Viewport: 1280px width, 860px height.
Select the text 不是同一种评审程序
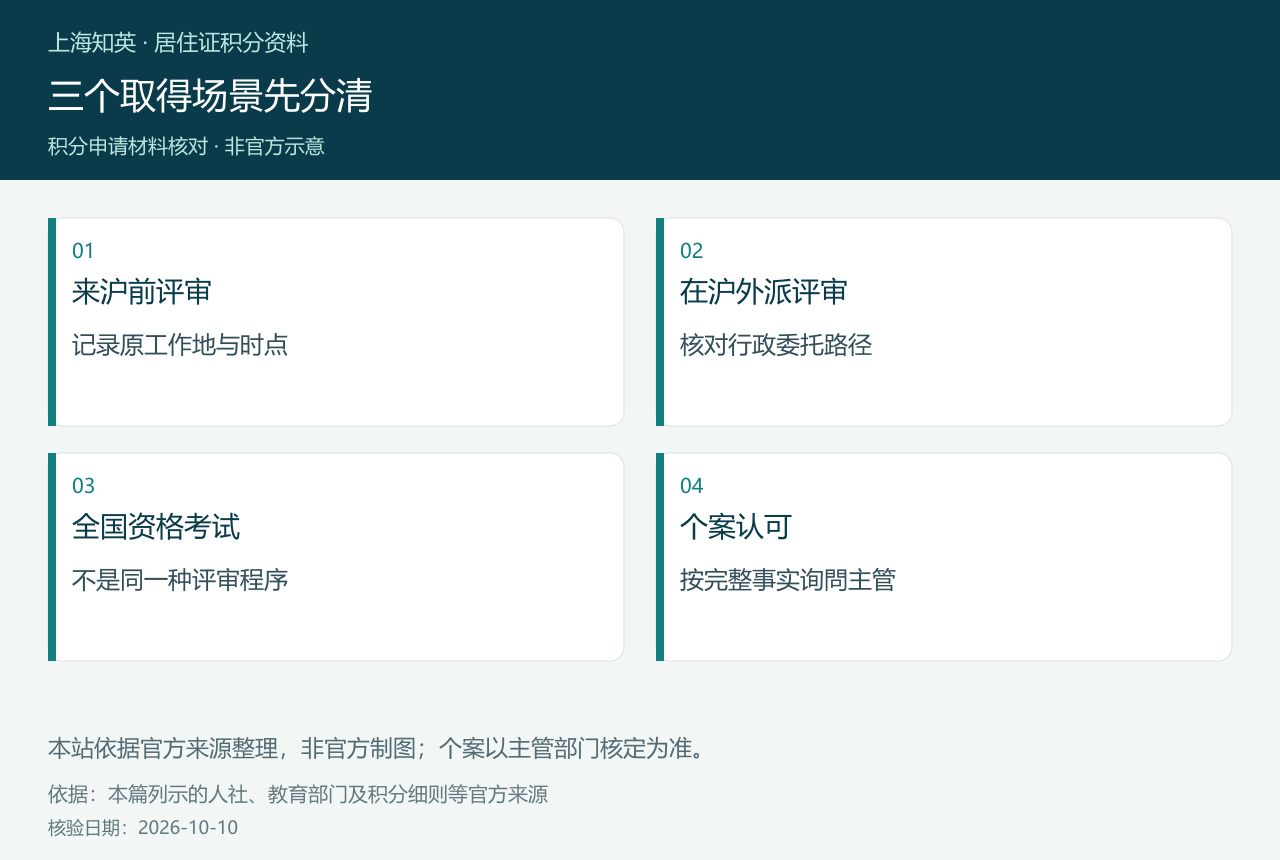(x=180, y=580)
